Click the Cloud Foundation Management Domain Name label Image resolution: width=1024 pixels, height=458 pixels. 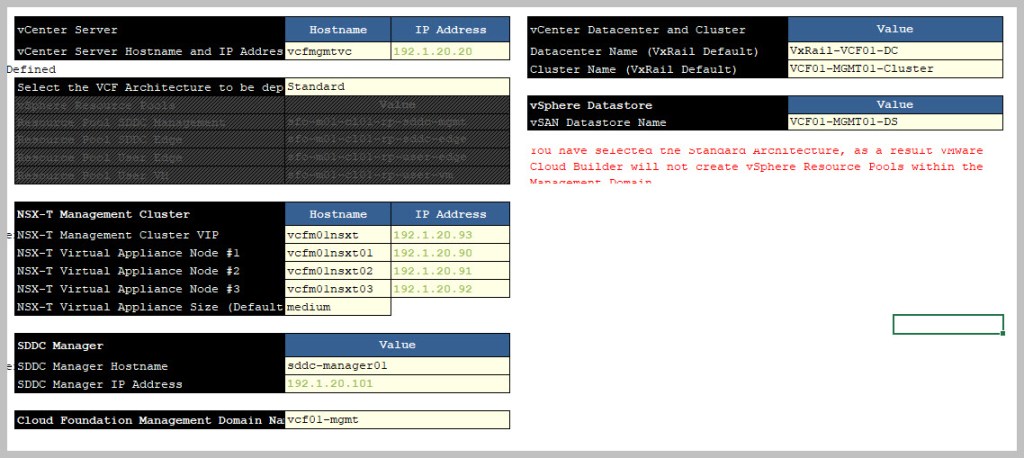coord(150,419)
